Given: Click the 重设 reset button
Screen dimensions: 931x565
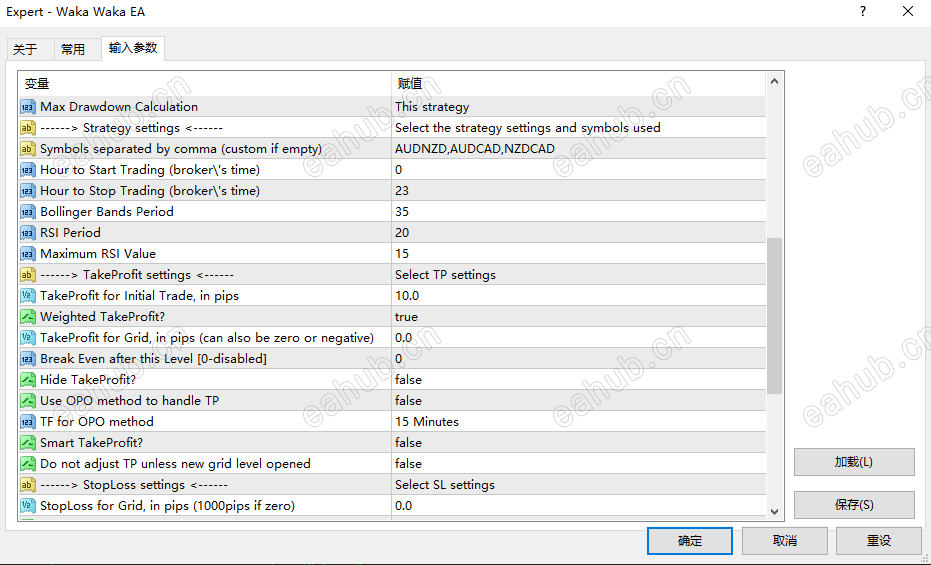Looking at the screenshot, I should (879, 541).
